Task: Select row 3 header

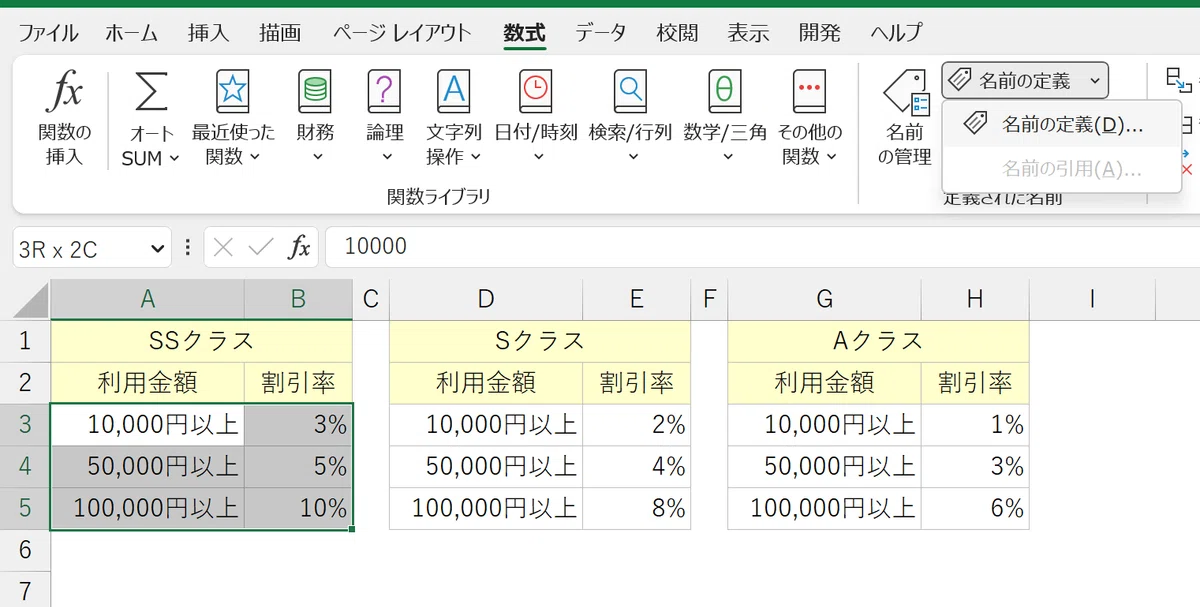Action: 25,424
